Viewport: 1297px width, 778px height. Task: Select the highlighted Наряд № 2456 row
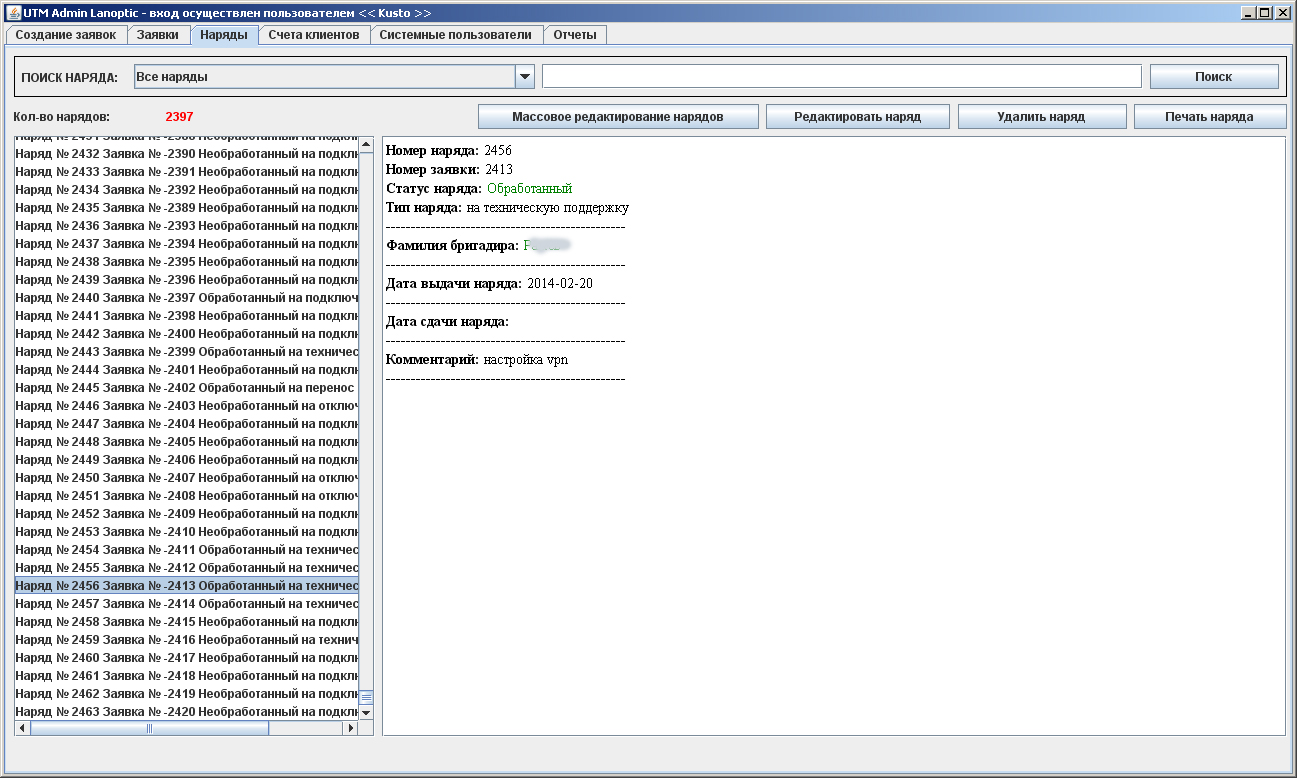pyautogui.click(x=187, y=586)
